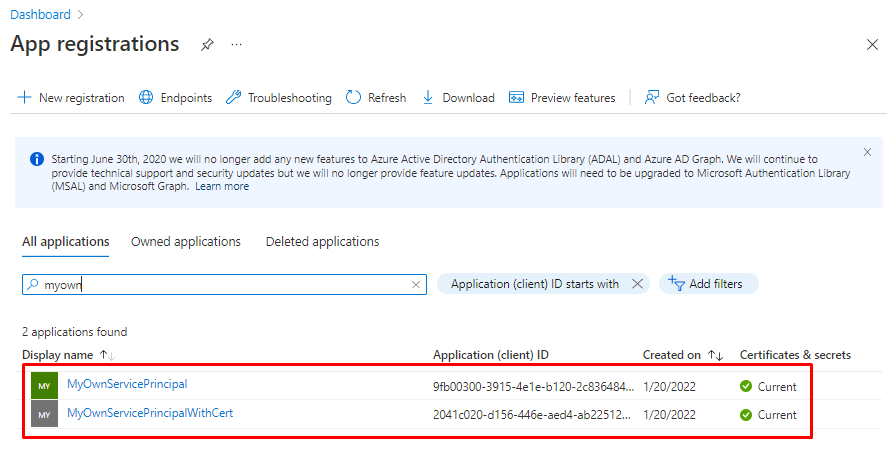
Task: Remove the Application ID starts with filter
Action: click(x=637, y=284)
